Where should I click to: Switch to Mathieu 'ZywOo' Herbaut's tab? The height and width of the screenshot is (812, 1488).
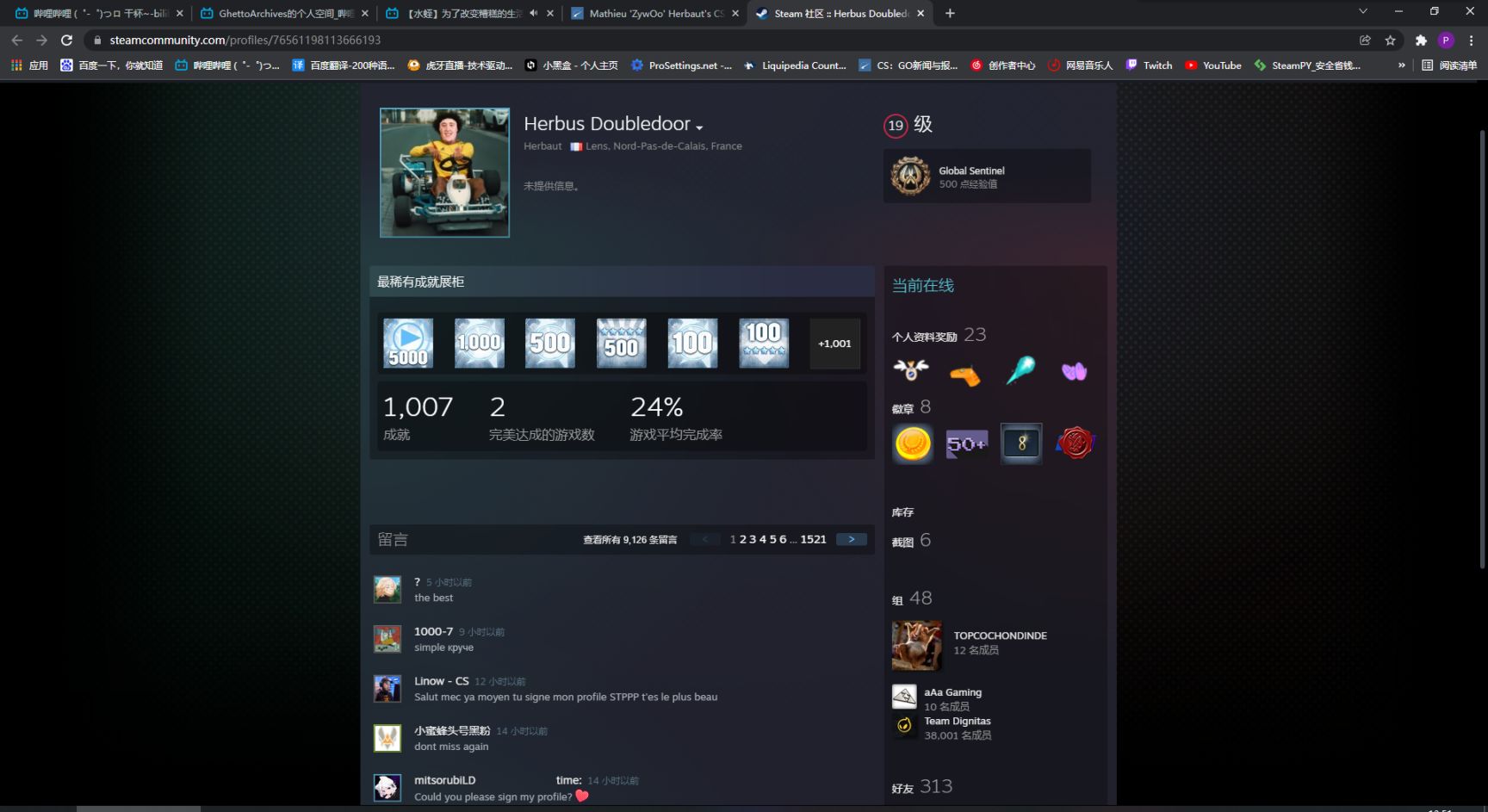654,13
